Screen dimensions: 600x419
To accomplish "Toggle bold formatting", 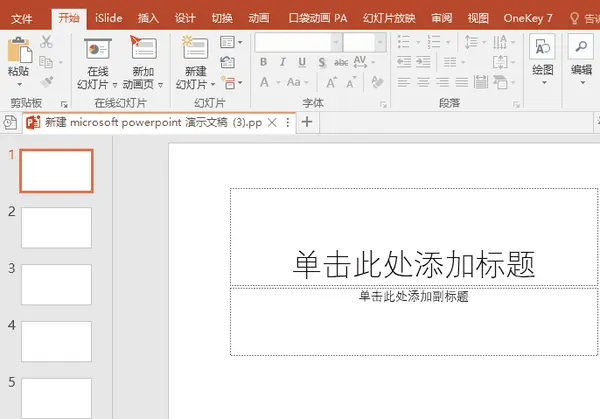I will [263, 62].
